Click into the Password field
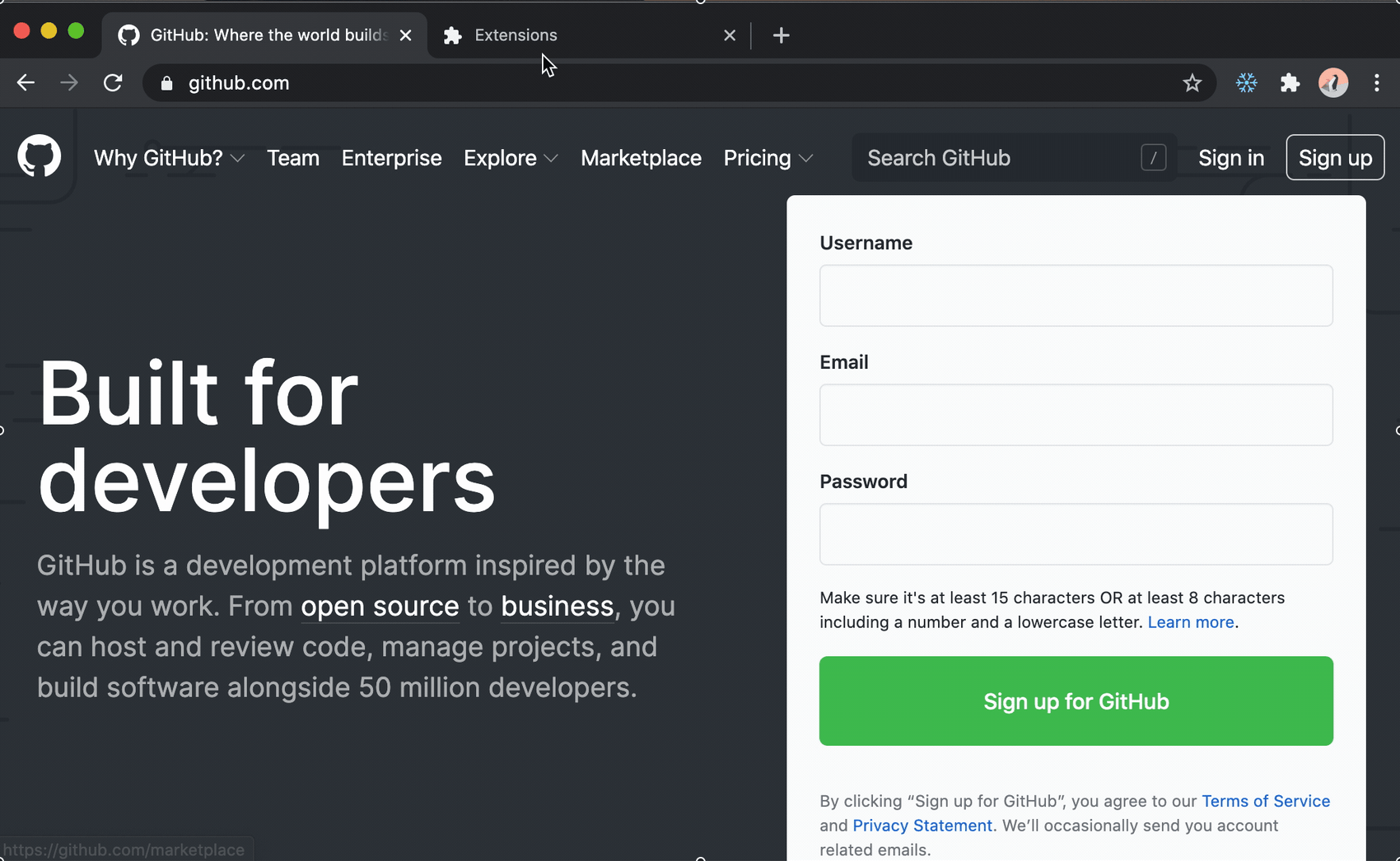This screenshot has width=1400, height=861. 1076,534
